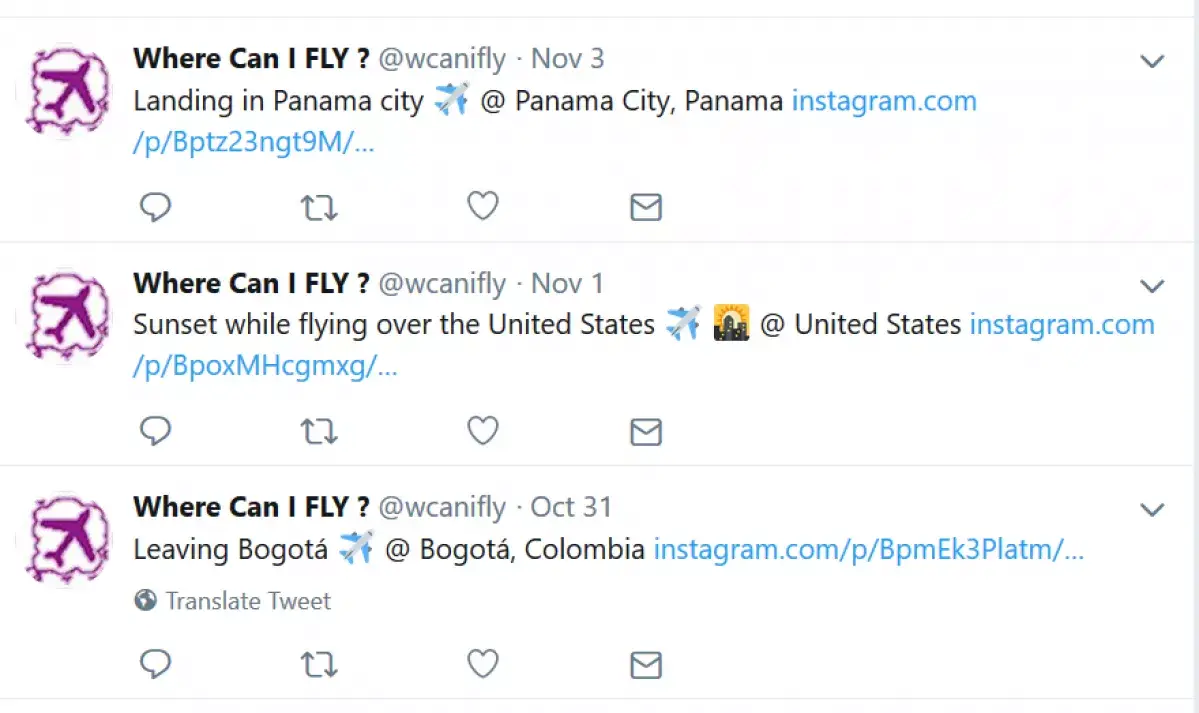Like the Nov 3 Panama City tweet
The image size is (1199, 713).
(x=483, y=206)
